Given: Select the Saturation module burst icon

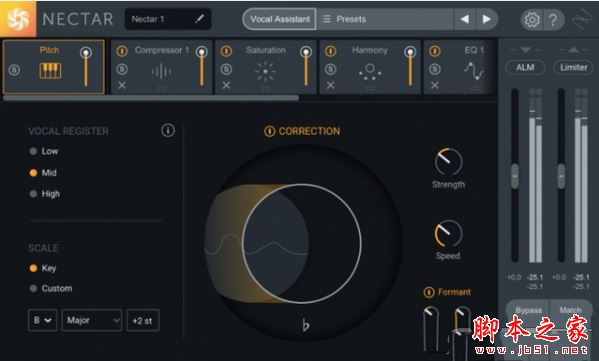Looking at the screenshot, I should 266,71.
